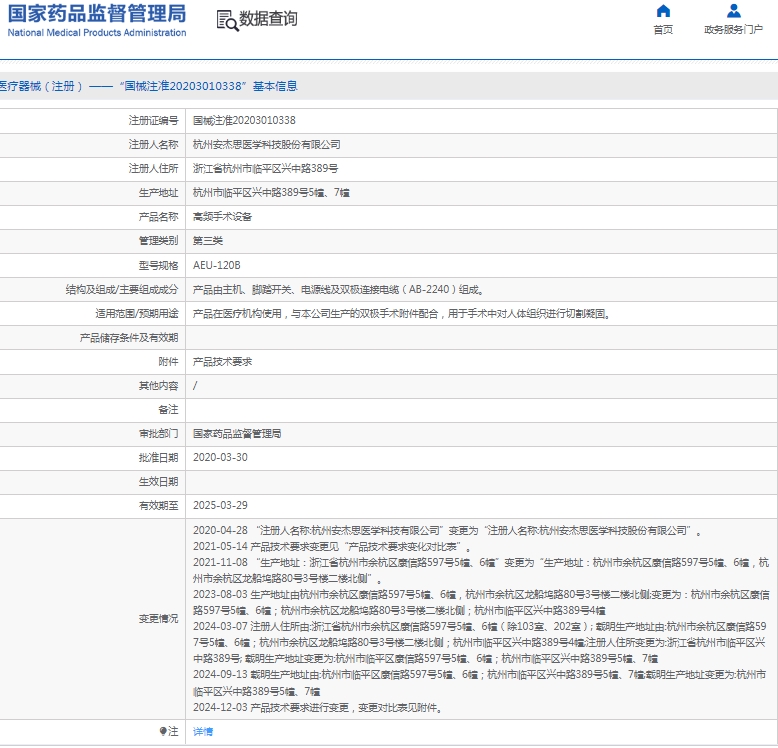The width and height of the screenshot is (778, 748).
Task: Click the 批准日期 row label
Action: 158,457
